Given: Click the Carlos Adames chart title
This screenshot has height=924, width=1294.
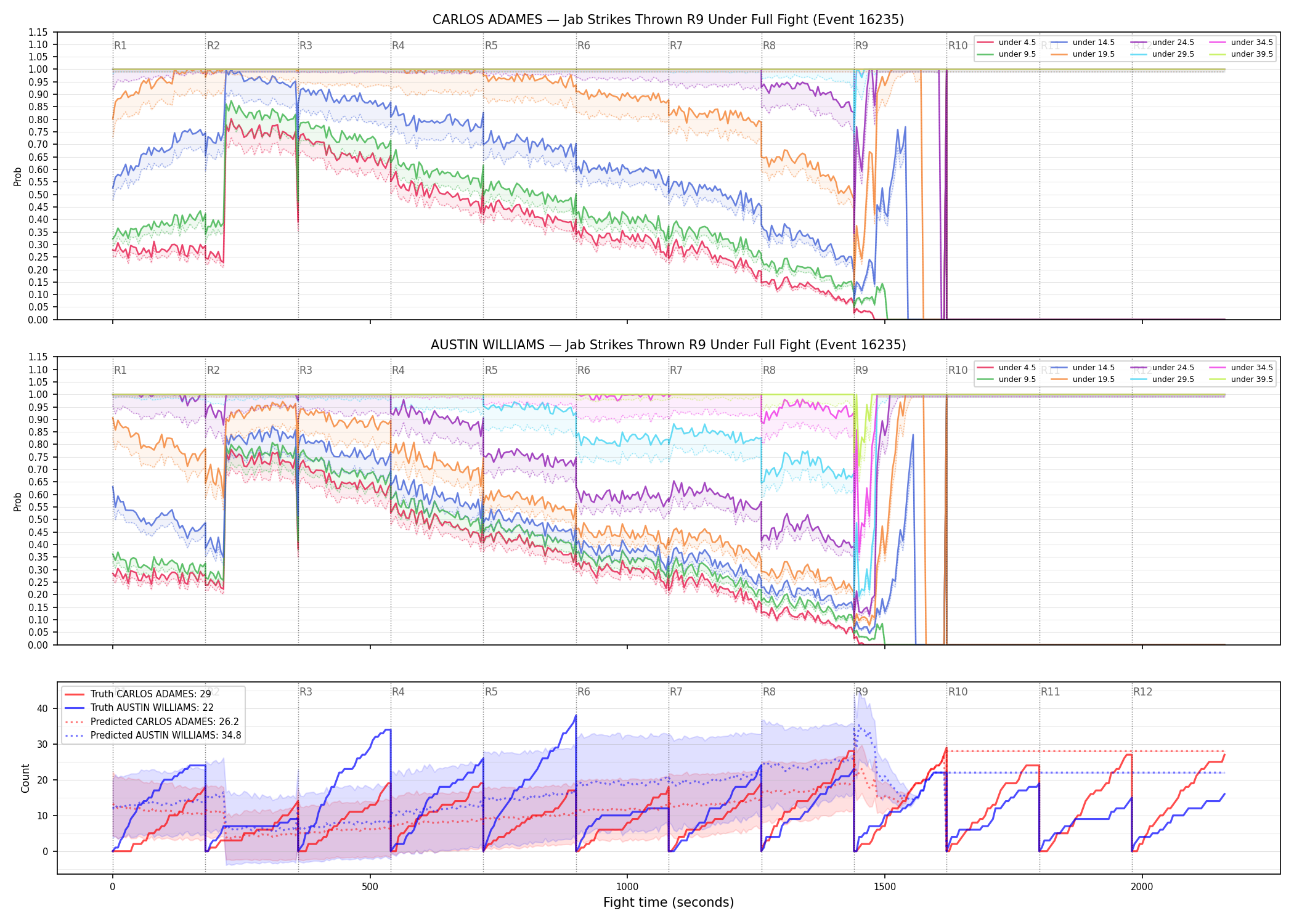Looking at the screenshot, I should 668,20.
